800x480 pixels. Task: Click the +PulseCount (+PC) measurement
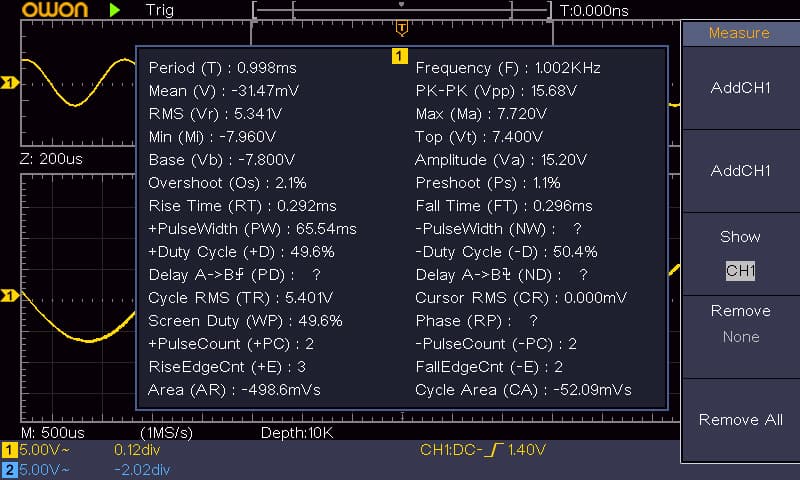[x=231, y=343]
